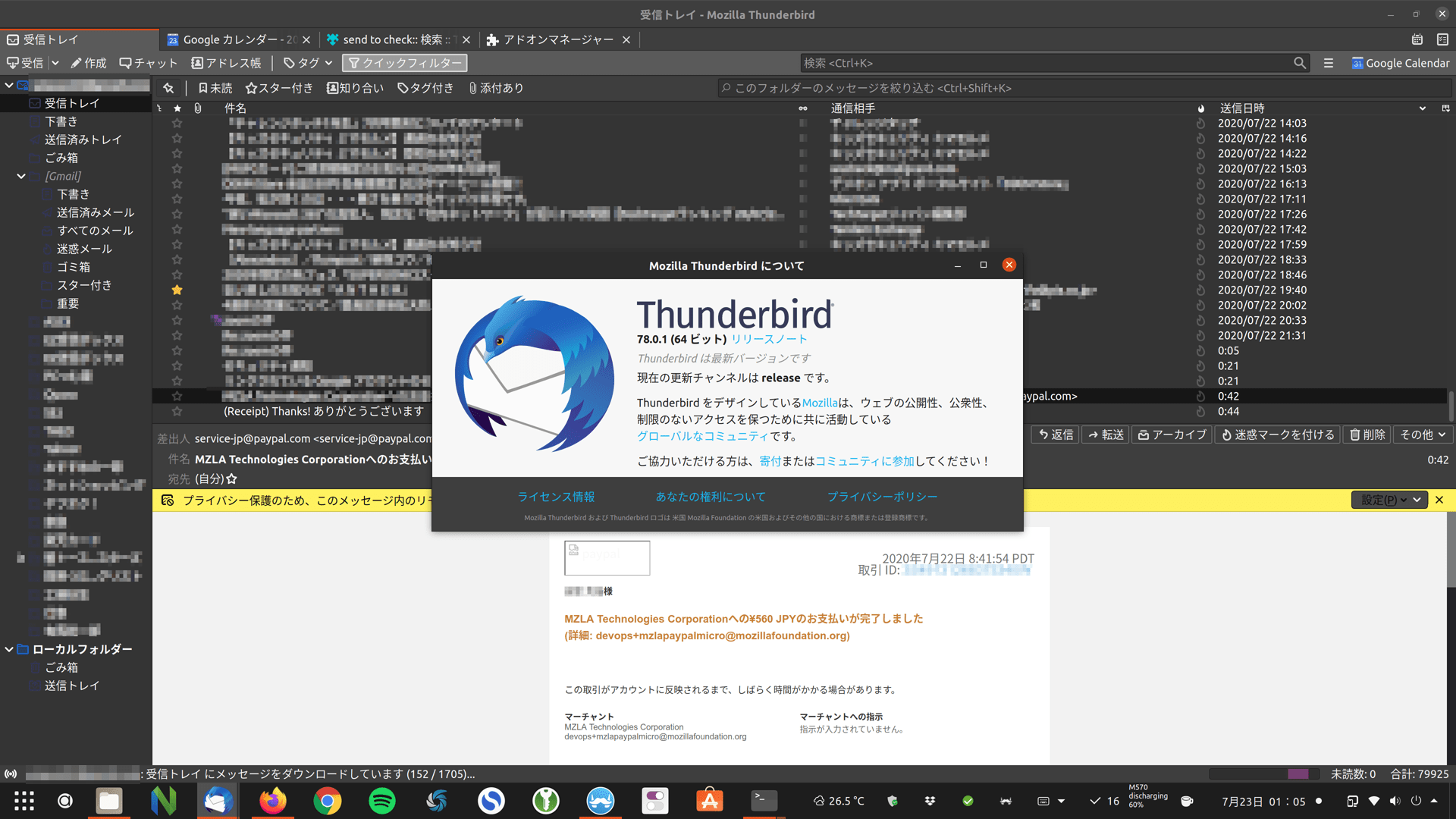Open the hamburger application menu
This screenshot has height=819, width=1456.
coord(1329,63)
